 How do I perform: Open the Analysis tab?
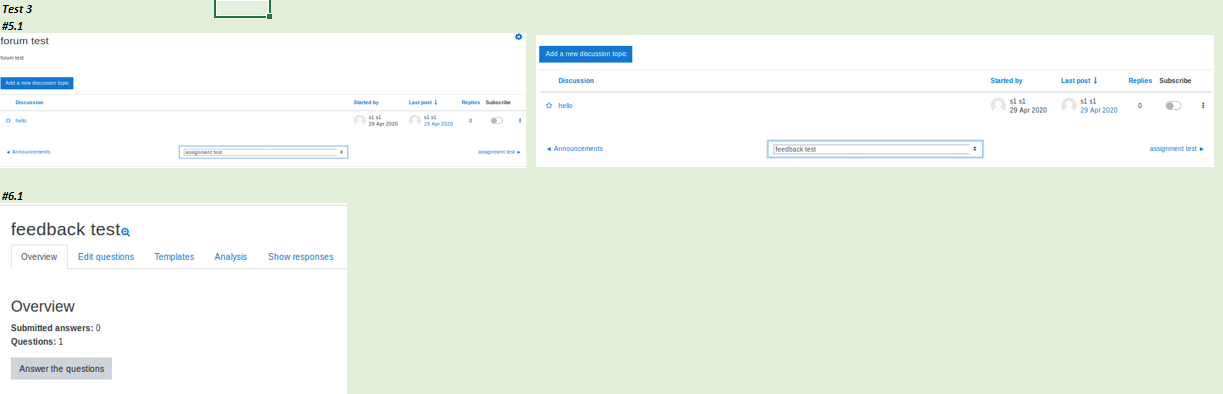click(x=231, y=257)
